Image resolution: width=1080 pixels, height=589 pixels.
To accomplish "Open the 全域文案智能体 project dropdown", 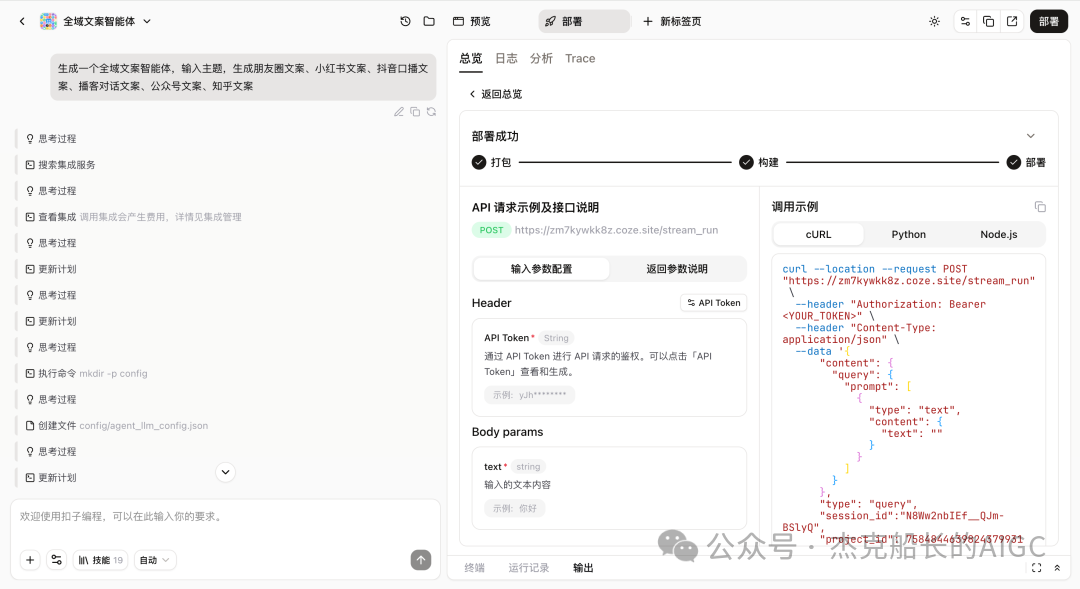I will click(x=147, y=21).
